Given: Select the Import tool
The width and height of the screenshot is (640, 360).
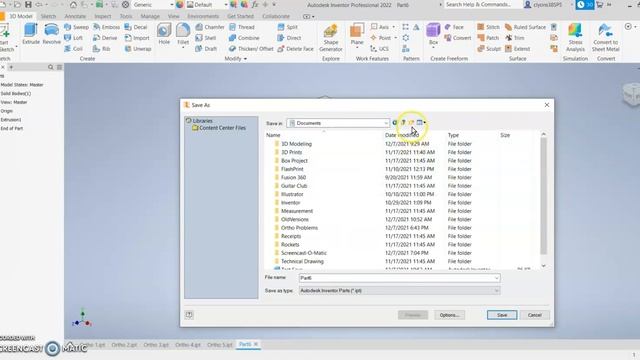Looking at the screenshot, I should click(x=137, y=38).
